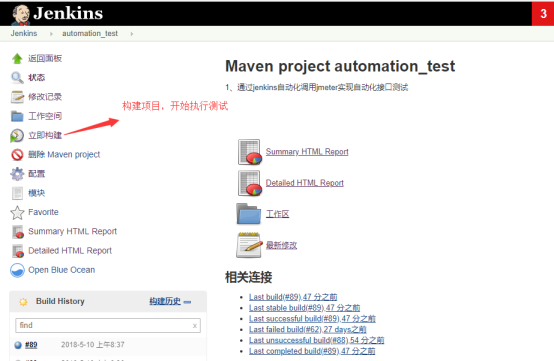Image resolution: width=554 pixels, height=361 pixels.
Task: Click the Build History heading text
Action: pos(60,301)
